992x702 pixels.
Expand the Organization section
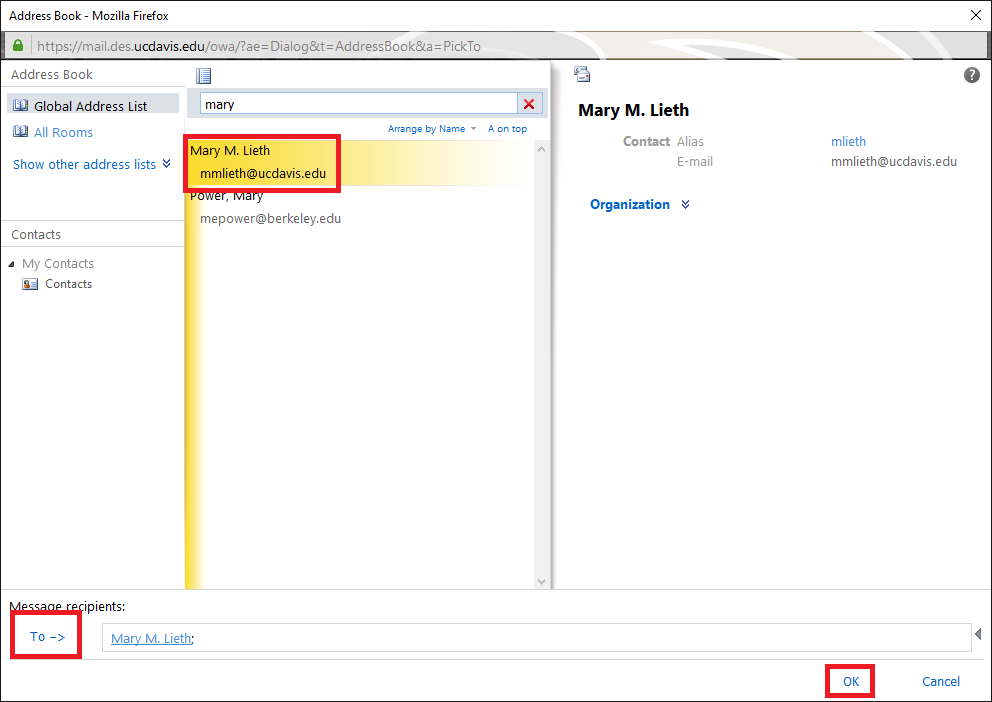[x=640, y=204]
